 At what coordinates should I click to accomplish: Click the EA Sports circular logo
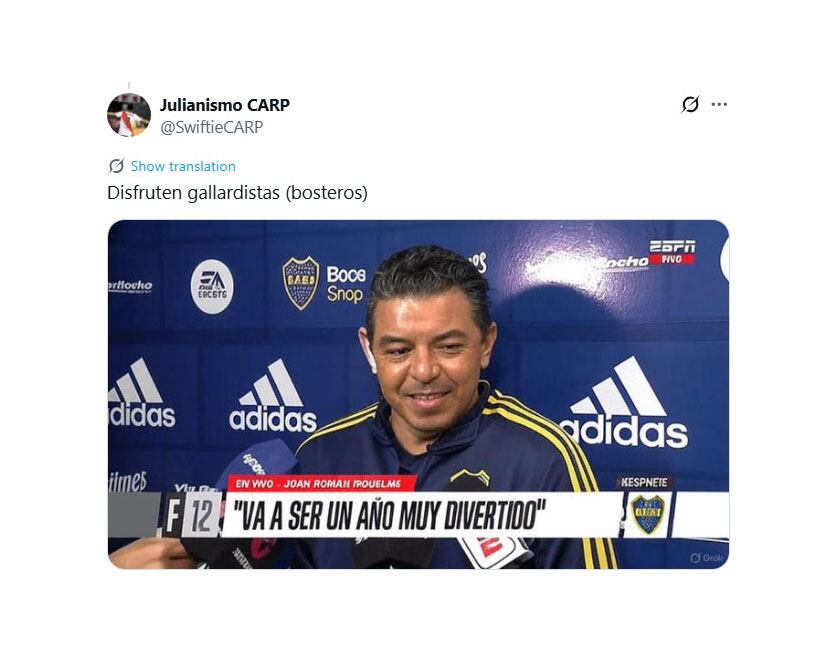212,286
